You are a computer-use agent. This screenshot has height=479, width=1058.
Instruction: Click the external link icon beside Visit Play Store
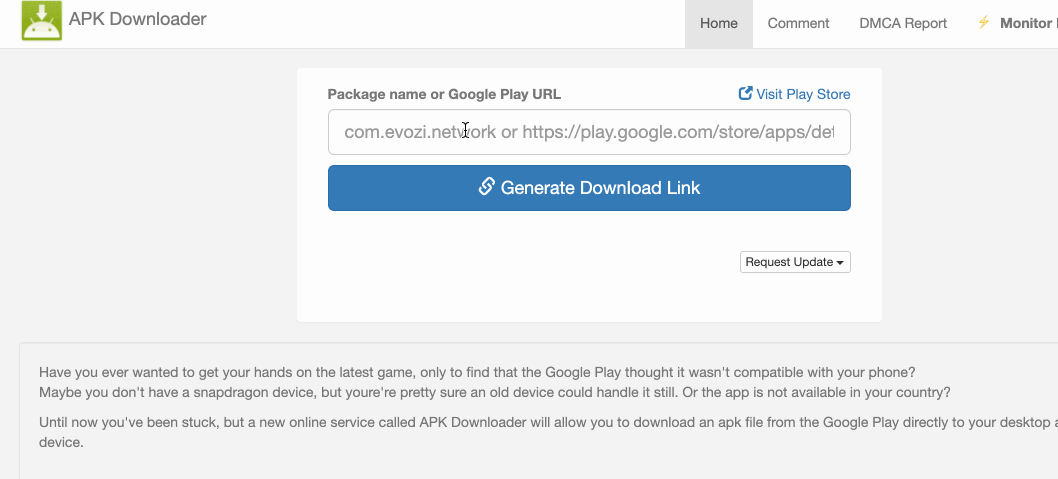746,93
